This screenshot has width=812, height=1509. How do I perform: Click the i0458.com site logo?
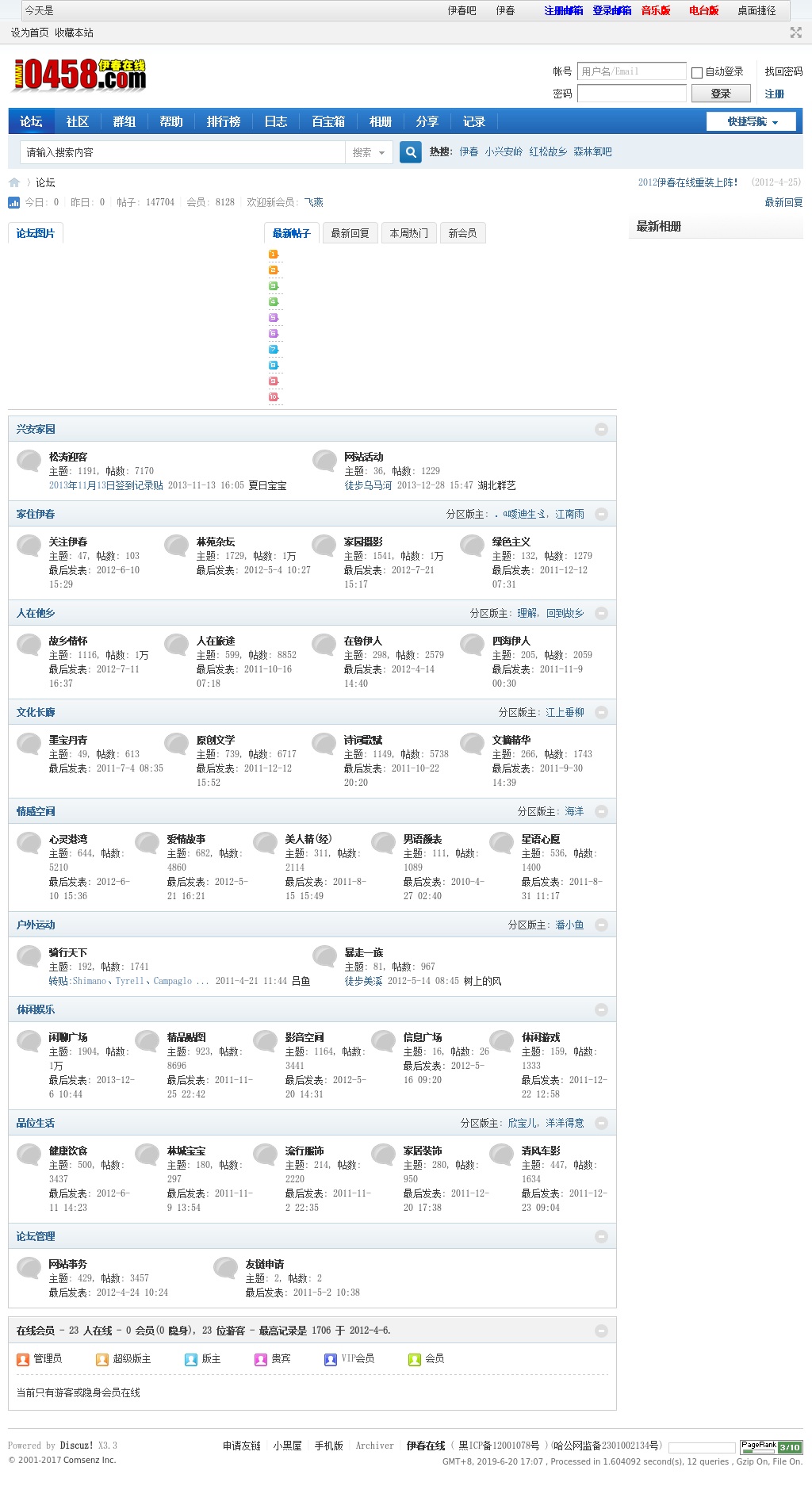pos(78,75)
